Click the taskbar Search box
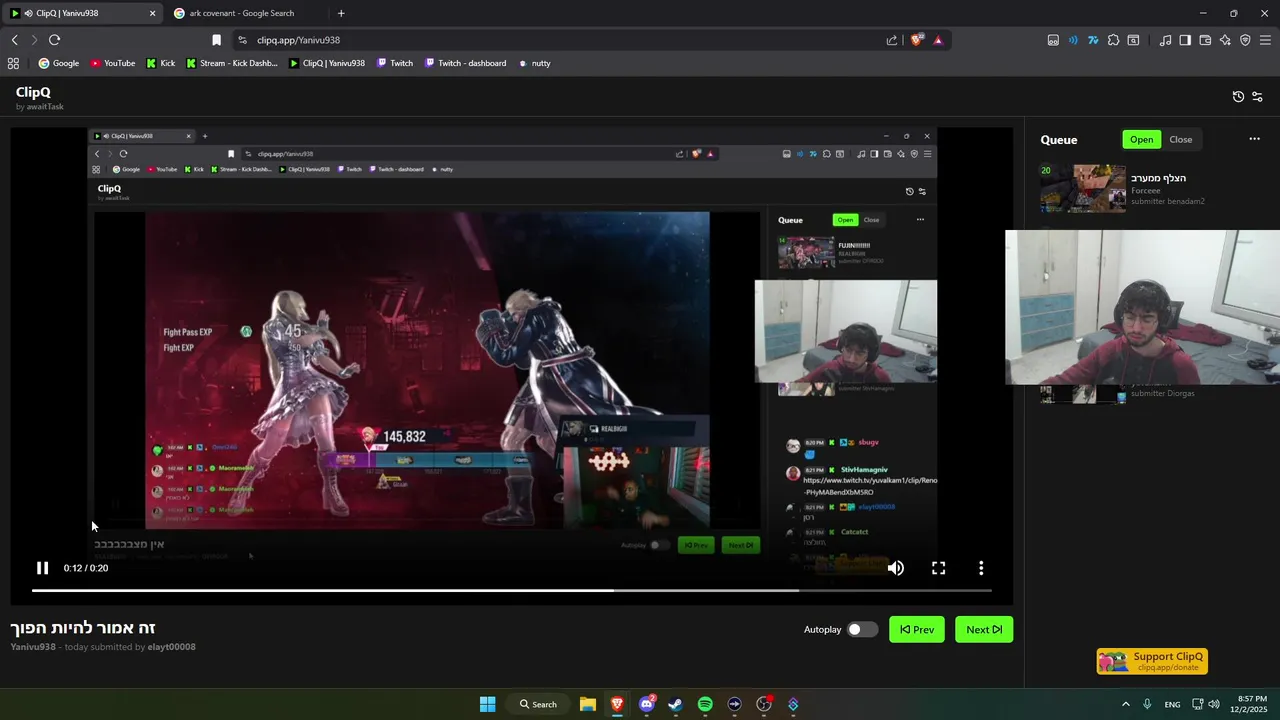 click(x=538, y=704)
